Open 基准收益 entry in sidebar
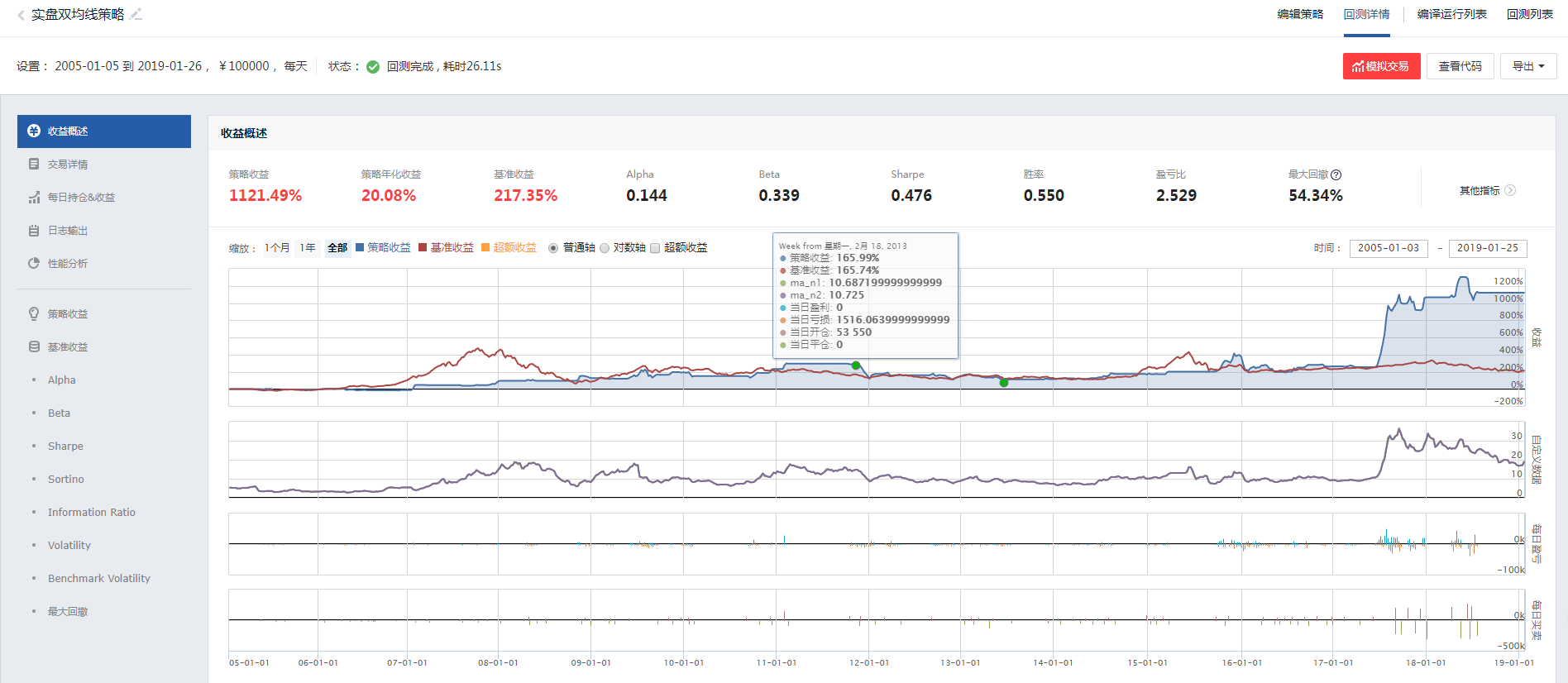 pos(68,347)
